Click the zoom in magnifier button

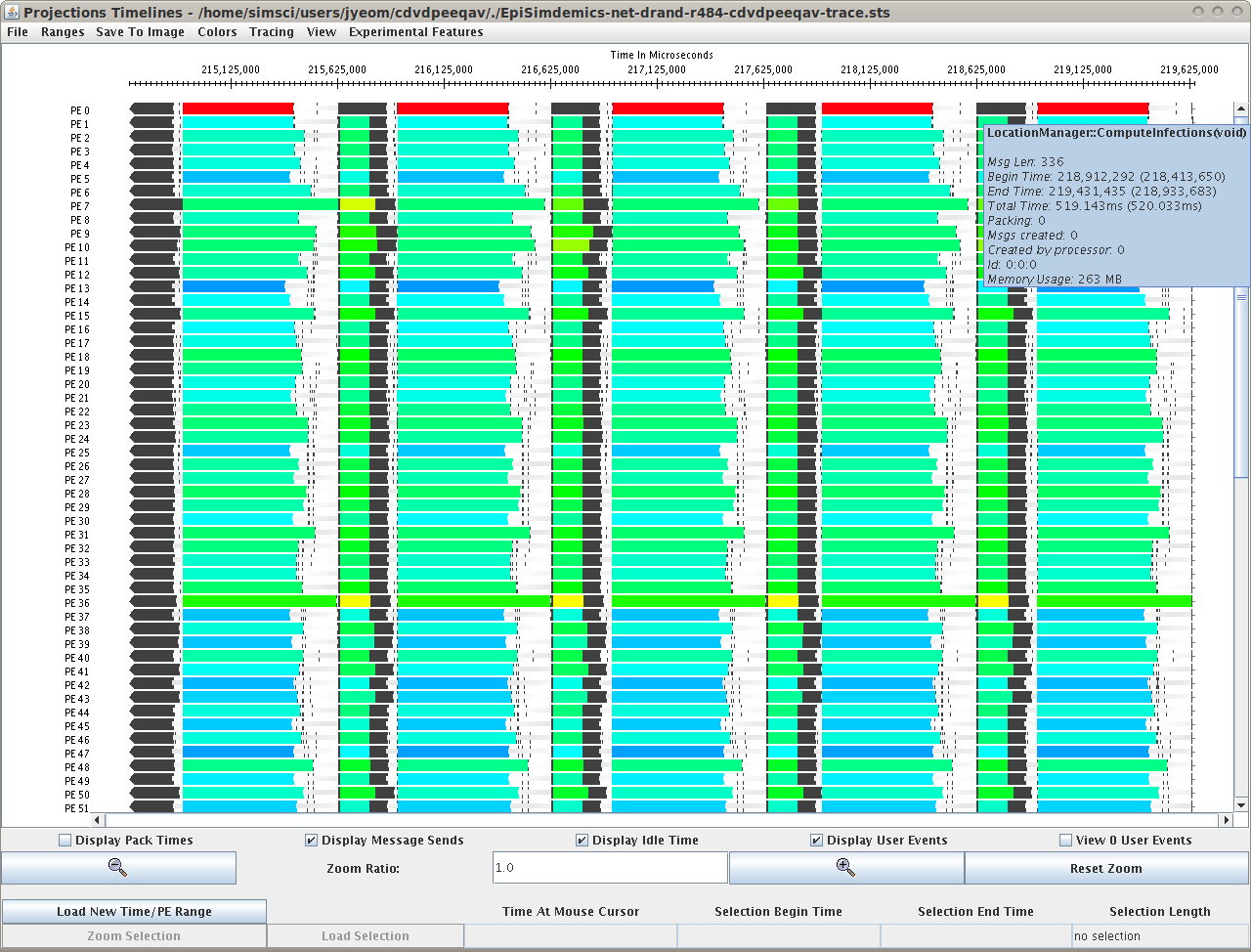(x=845, y=868)
